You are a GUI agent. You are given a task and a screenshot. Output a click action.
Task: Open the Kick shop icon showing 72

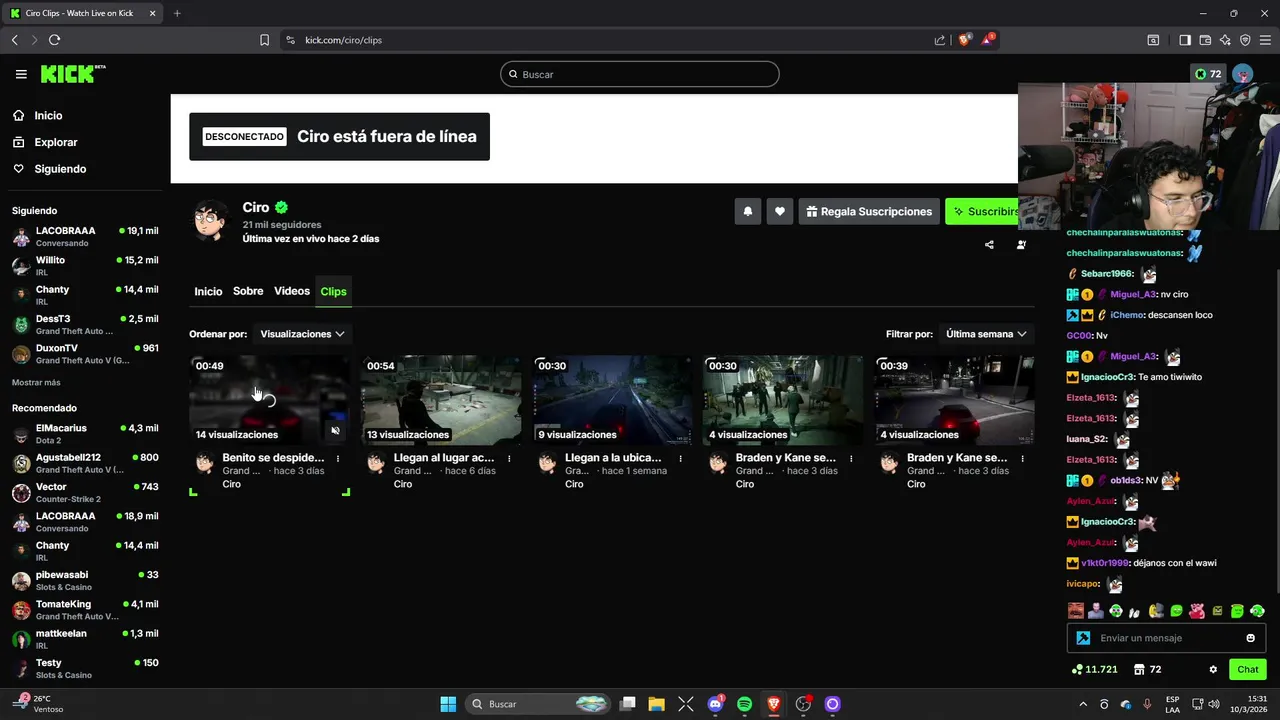point(1147,669)
